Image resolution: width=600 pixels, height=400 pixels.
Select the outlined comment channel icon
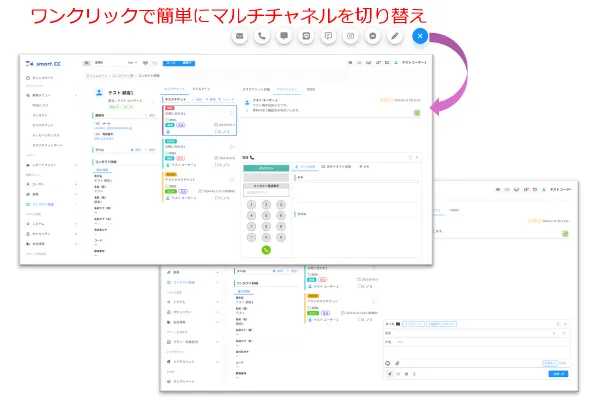click(328, 36)
